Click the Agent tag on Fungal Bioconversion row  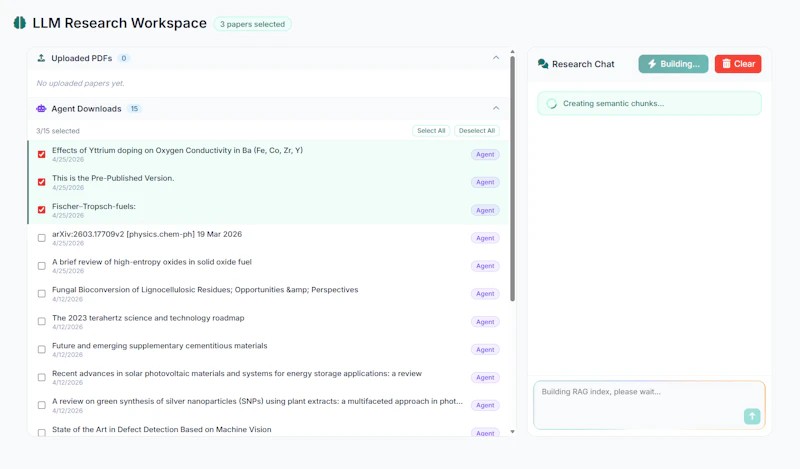click(485, 294)
